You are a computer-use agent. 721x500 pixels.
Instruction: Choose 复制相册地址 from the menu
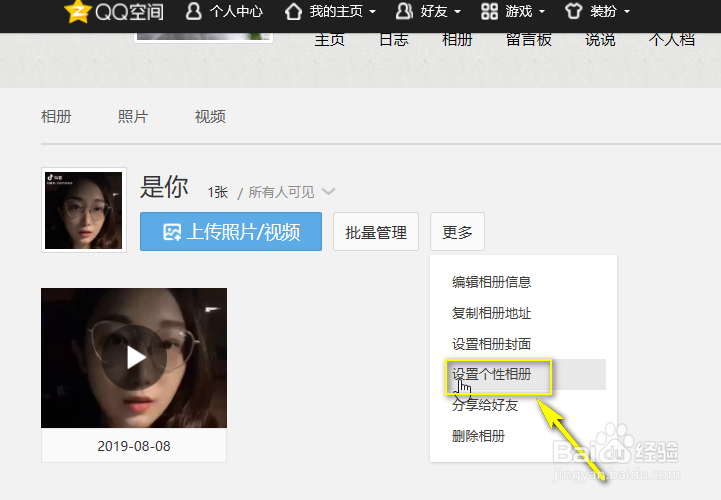point(492,313)
